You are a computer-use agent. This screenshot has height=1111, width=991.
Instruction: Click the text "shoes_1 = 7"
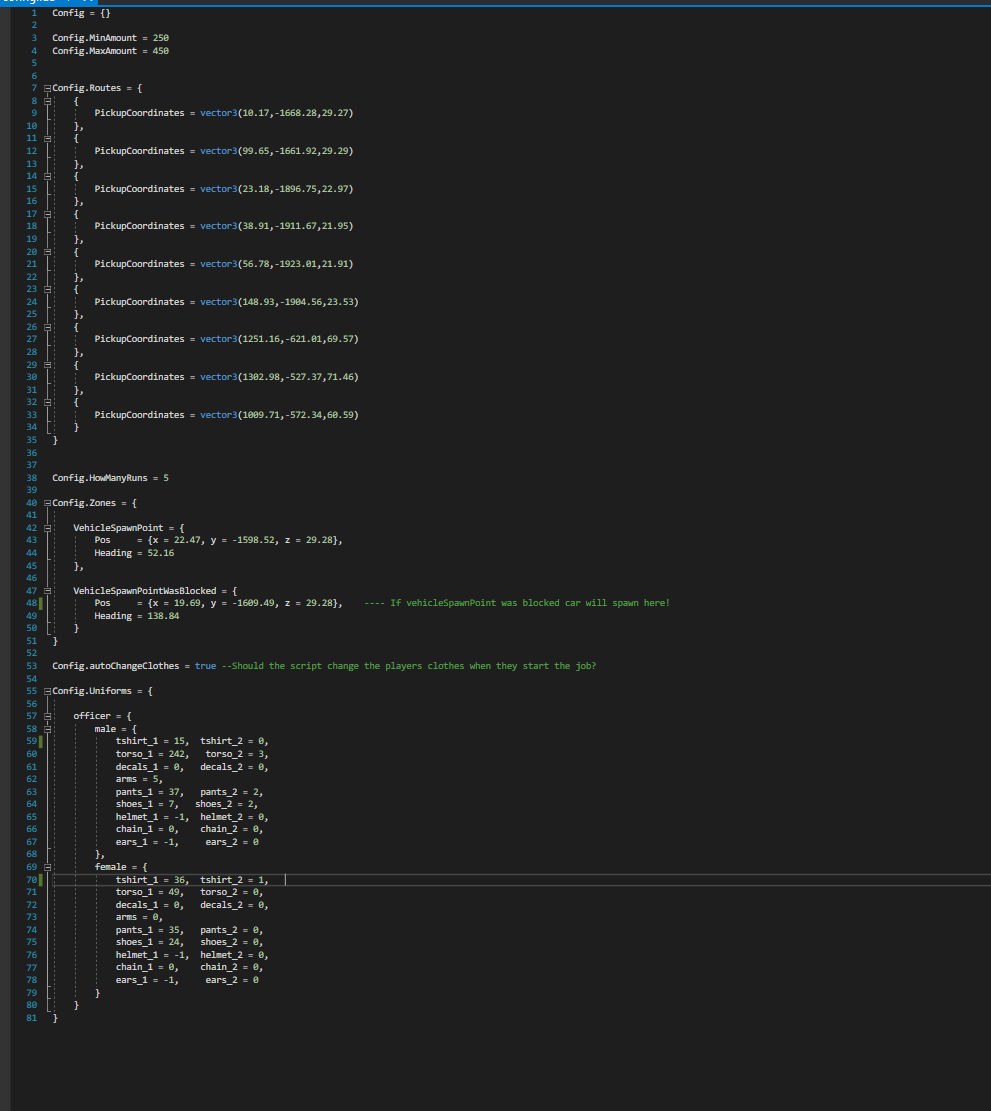145,804
